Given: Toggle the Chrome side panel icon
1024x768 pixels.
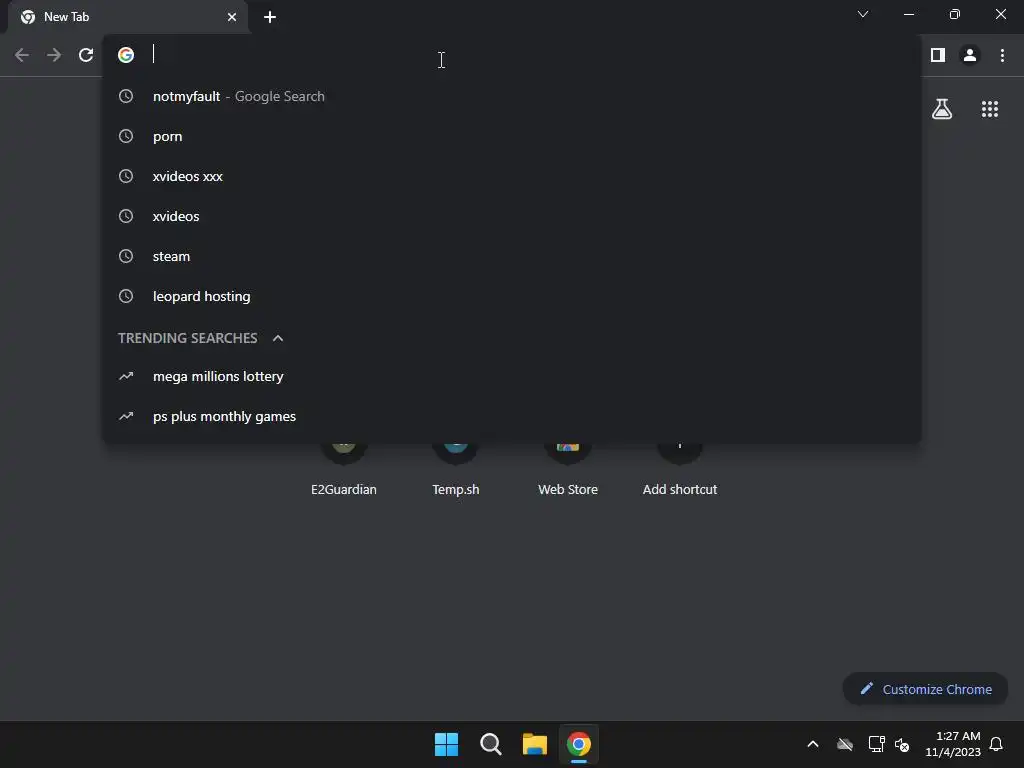Looking at the screenshot, I should point(938,56).
